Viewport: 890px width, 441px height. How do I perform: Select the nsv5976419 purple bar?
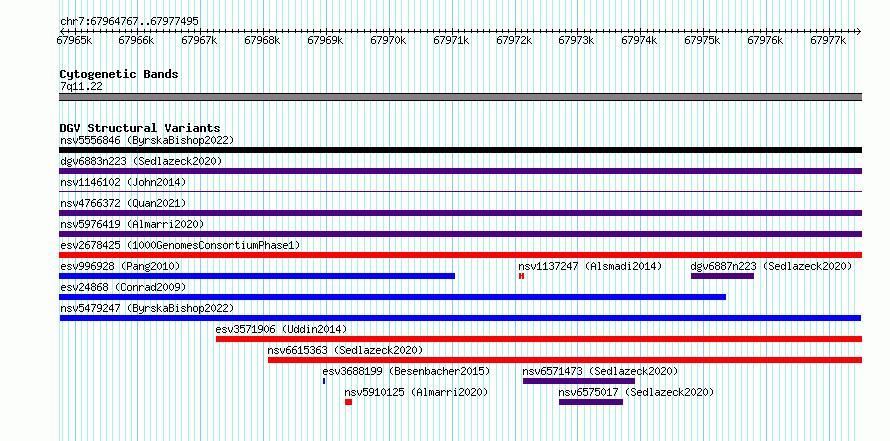click(460, 234)
